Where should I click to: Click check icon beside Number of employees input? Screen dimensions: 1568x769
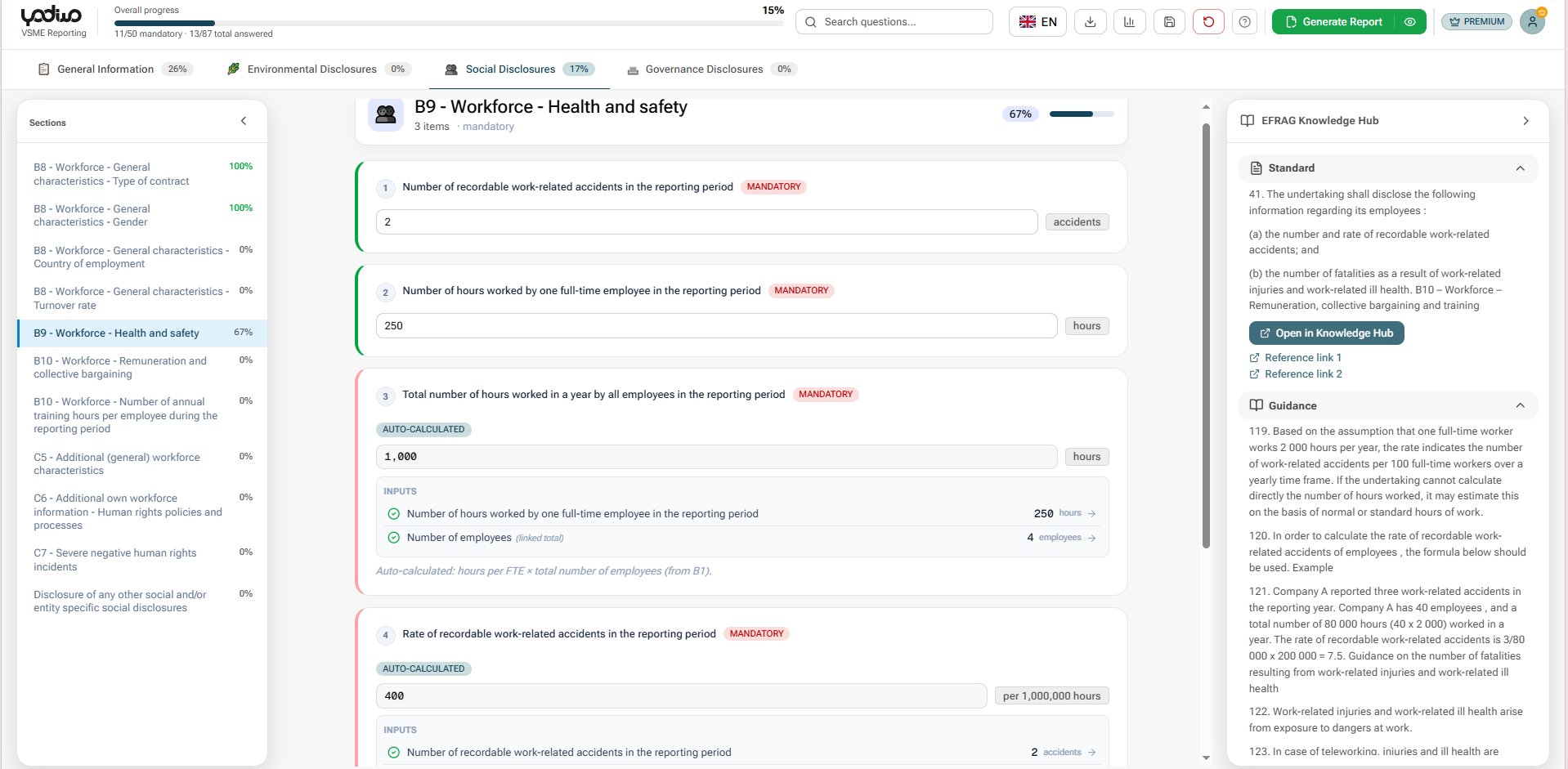(393, 538)
